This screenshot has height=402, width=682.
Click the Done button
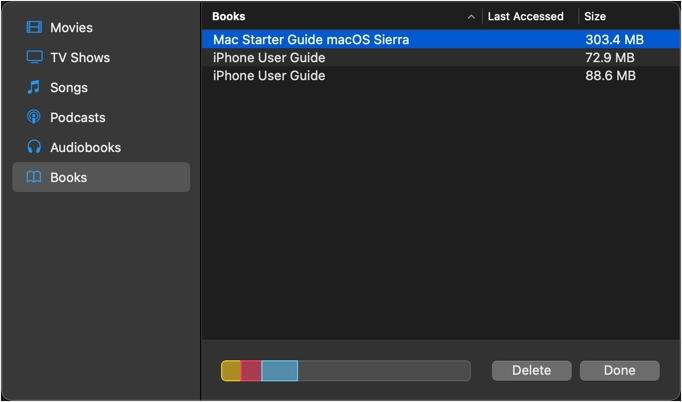pyautogui.click(x=619, y=370)
